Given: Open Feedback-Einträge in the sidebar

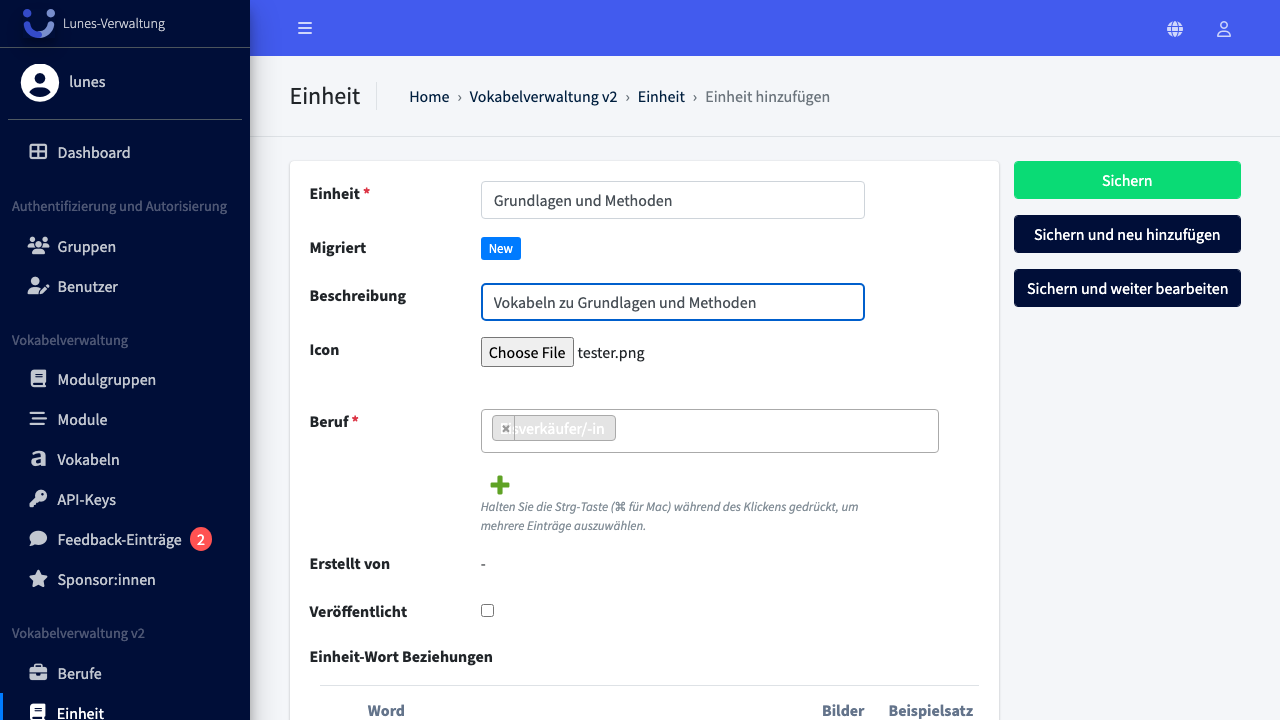Looking at the screenshot, I should tap(125, 539).
